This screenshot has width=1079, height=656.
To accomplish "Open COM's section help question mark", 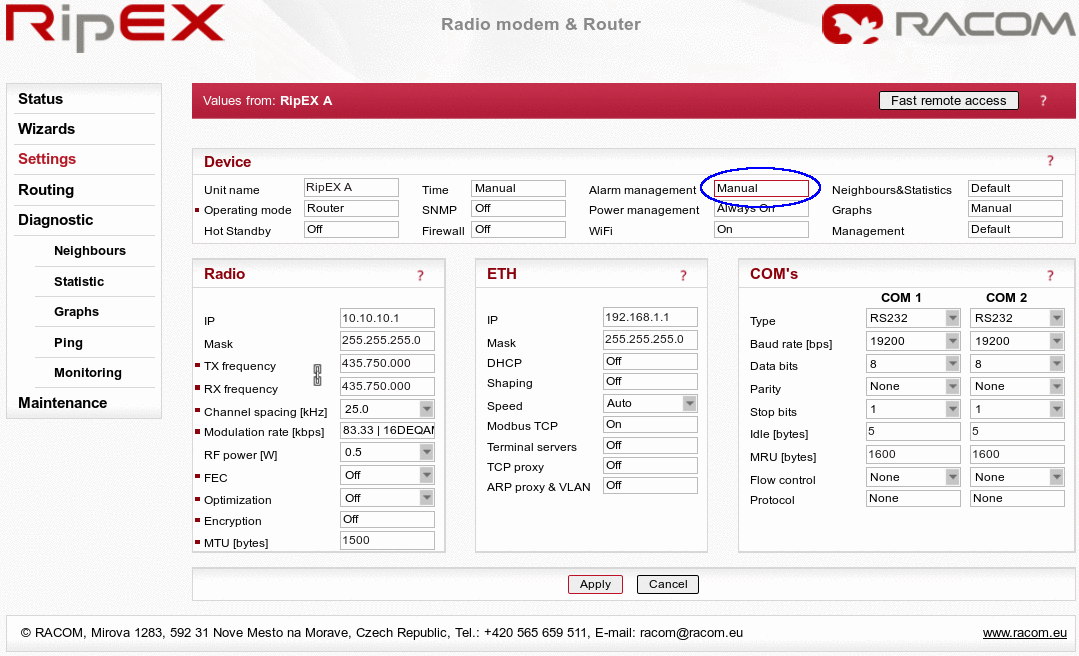I will (x=1050, y=275).
